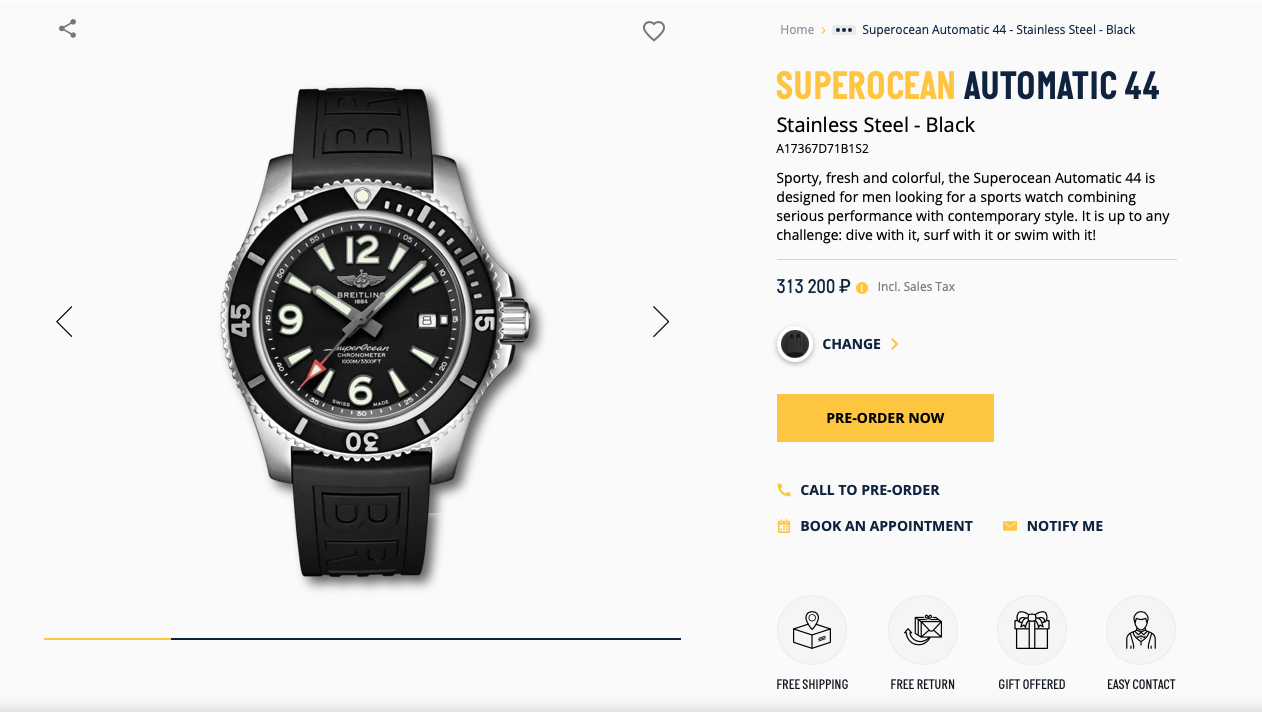This screenshot has width=1262, height=719.
Task: Click the Home breadcrumb link
Action: click(x=797, y=30)
